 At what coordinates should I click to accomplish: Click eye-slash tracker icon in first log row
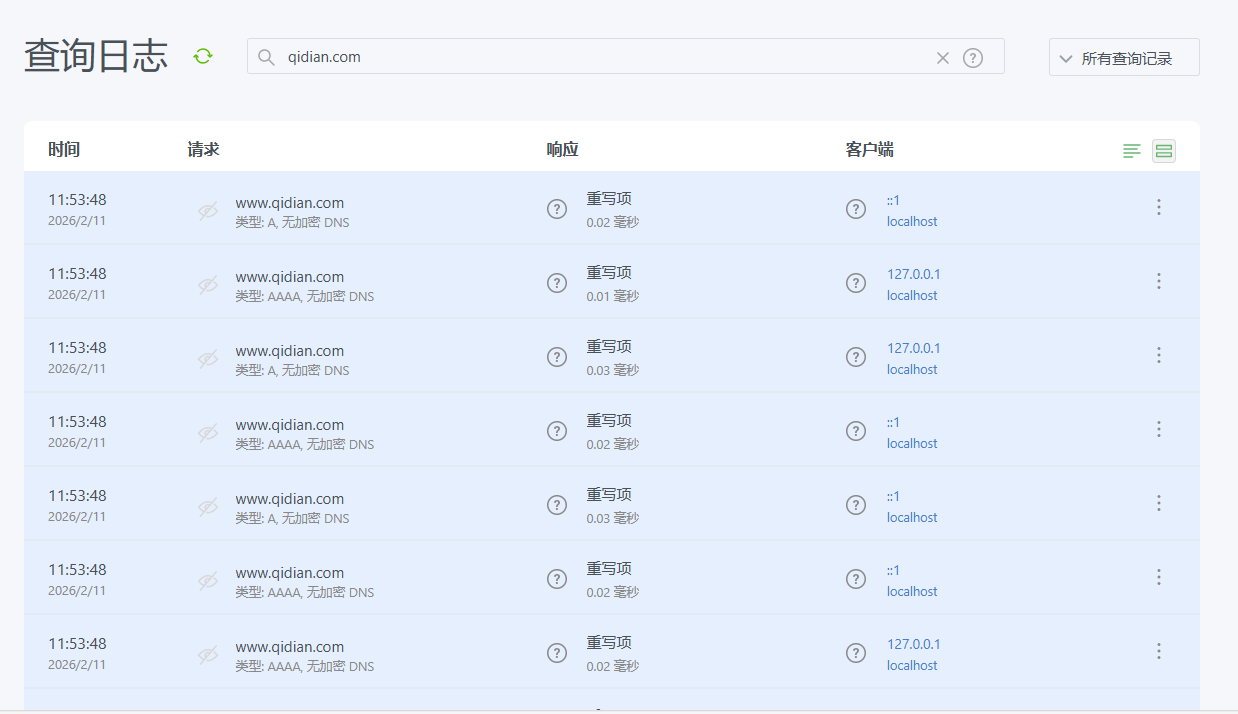tap(208, 211)
